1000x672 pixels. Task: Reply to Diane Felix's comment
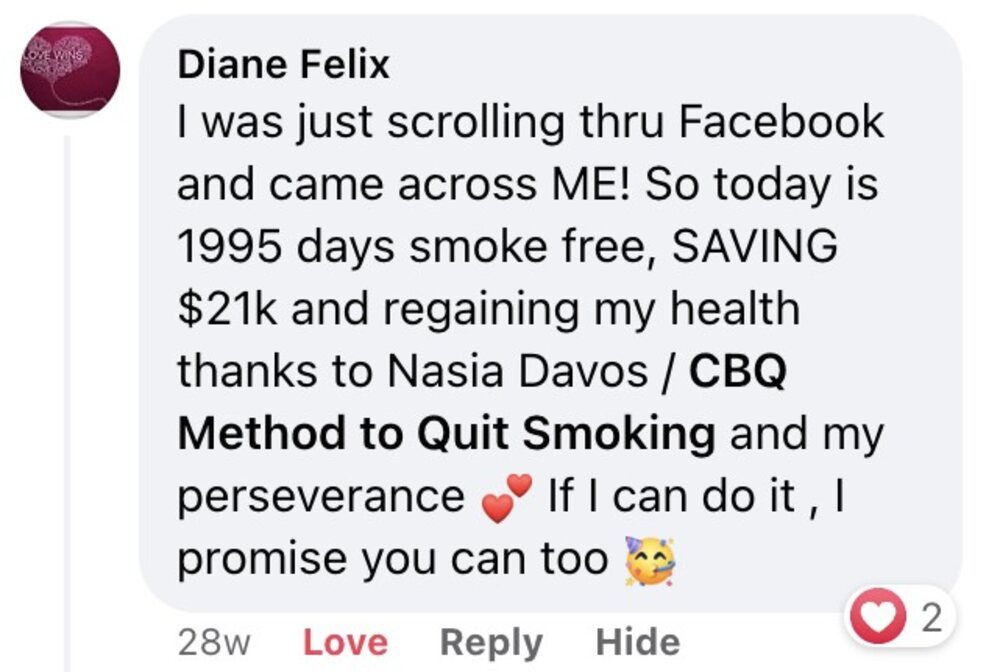491,642
